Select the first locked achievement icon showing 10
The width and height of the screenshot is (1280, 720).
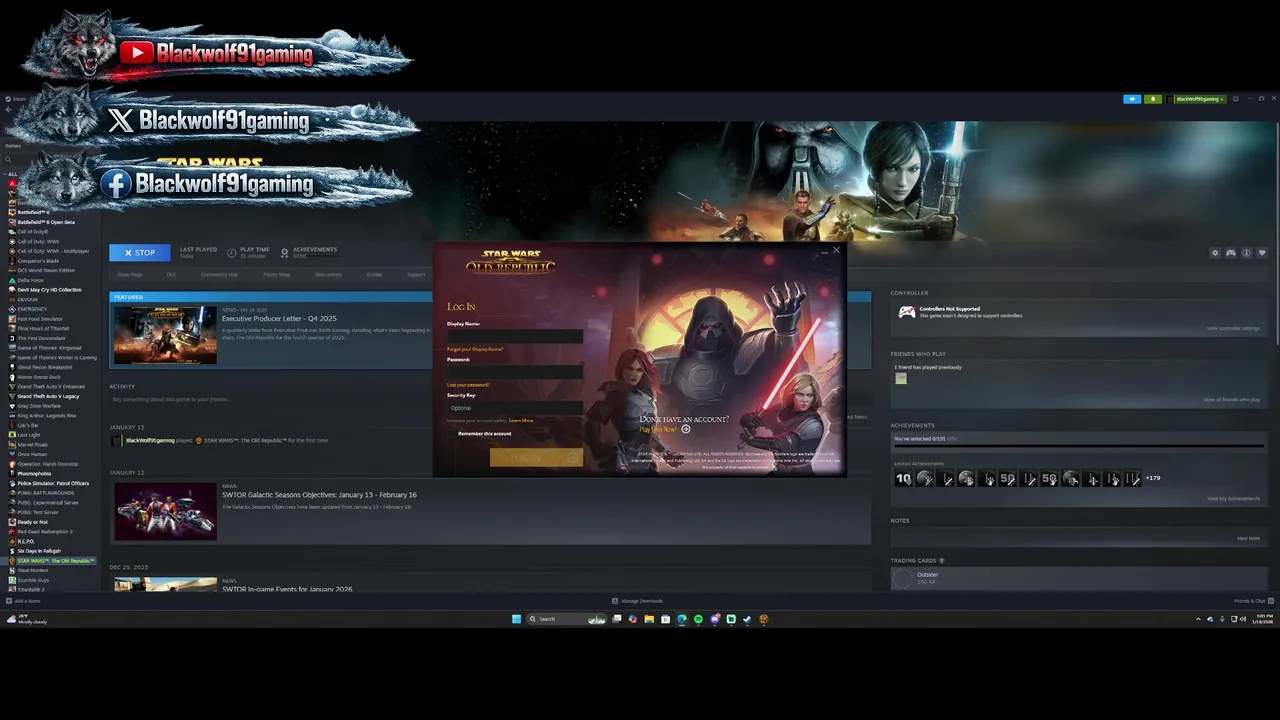[x=903, y=479]
